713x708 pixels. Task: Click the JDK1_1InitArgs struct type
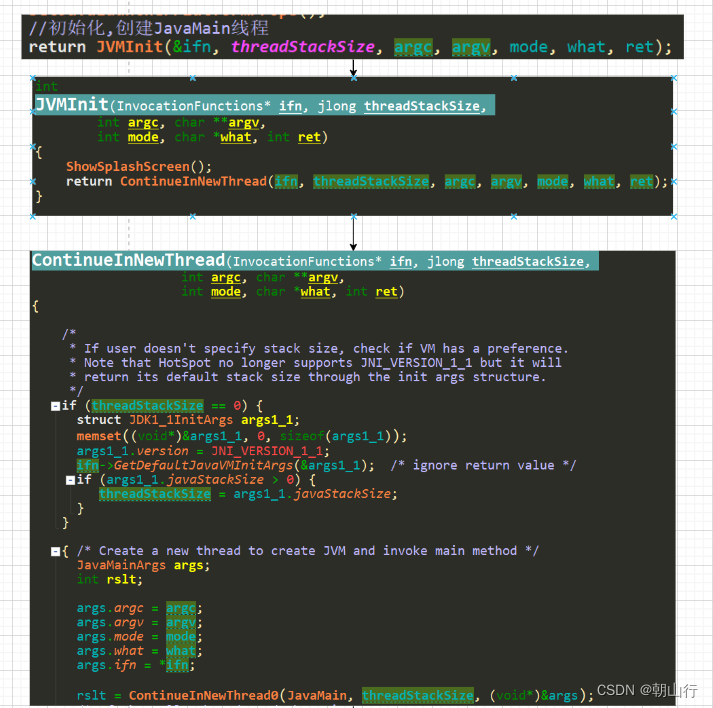[x=181, y=420]
